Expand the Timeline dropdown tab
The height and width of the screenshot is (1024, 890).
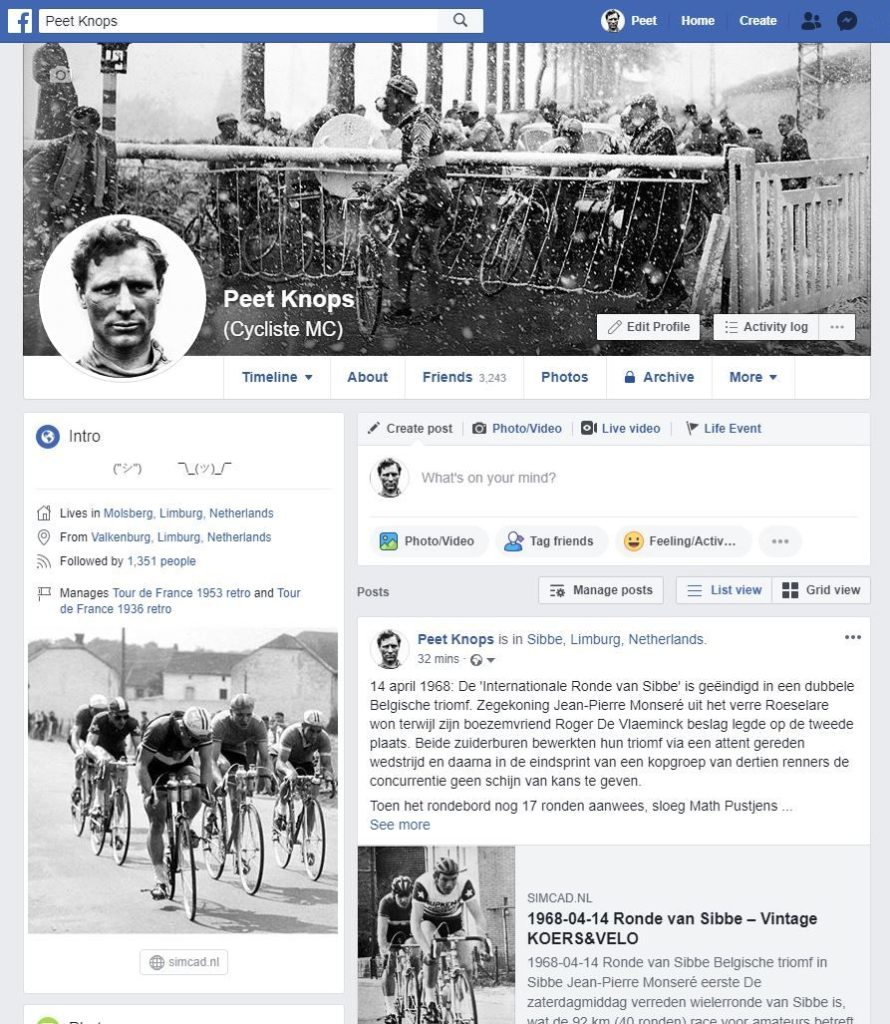pyautogui.click(x=277, y=377)
